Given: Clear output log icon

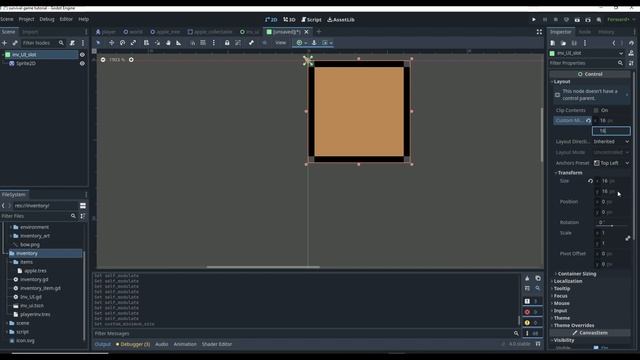Looking at the screenshot, I should coord(527,278).
